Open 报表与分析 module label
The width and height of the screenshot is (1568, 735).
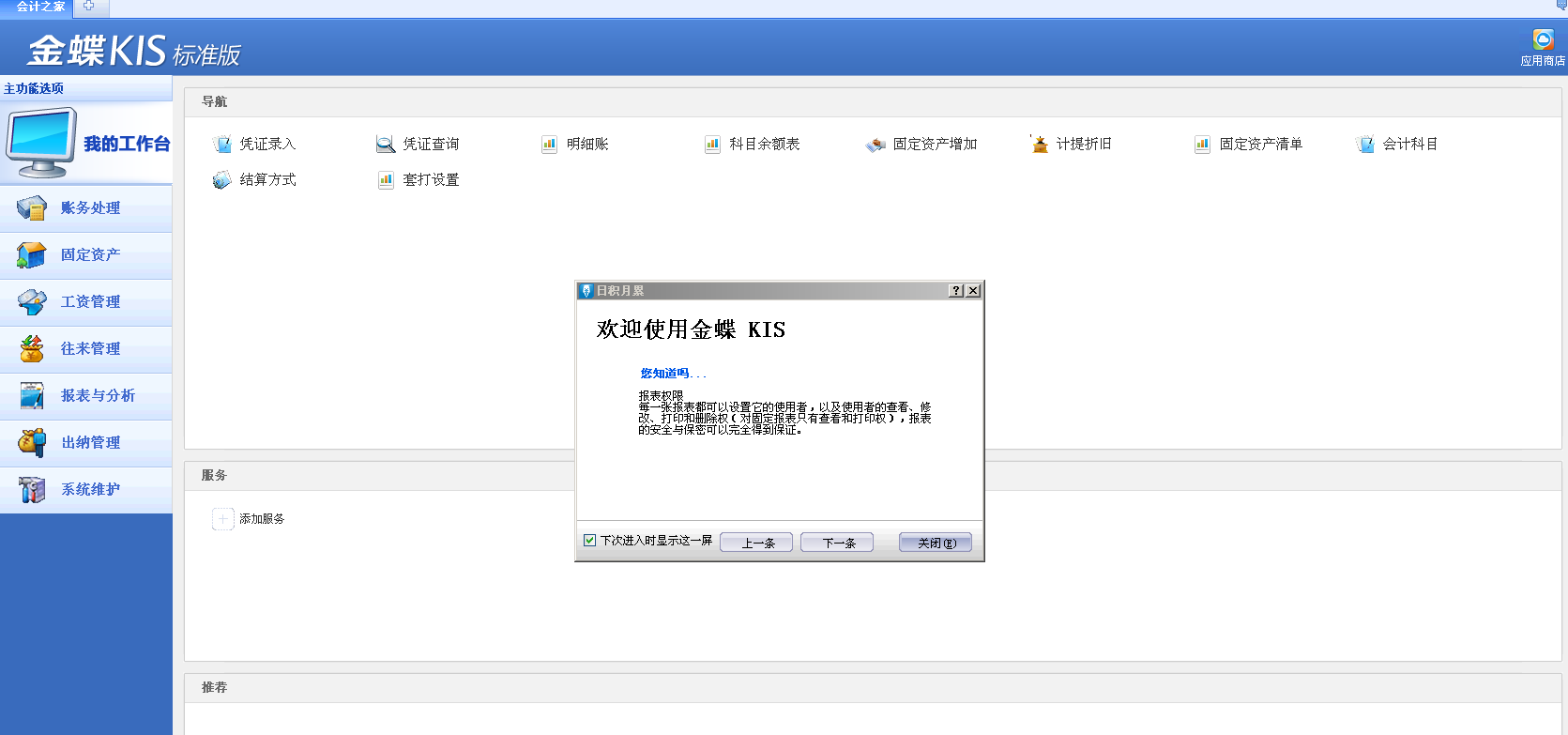(99, 395)
